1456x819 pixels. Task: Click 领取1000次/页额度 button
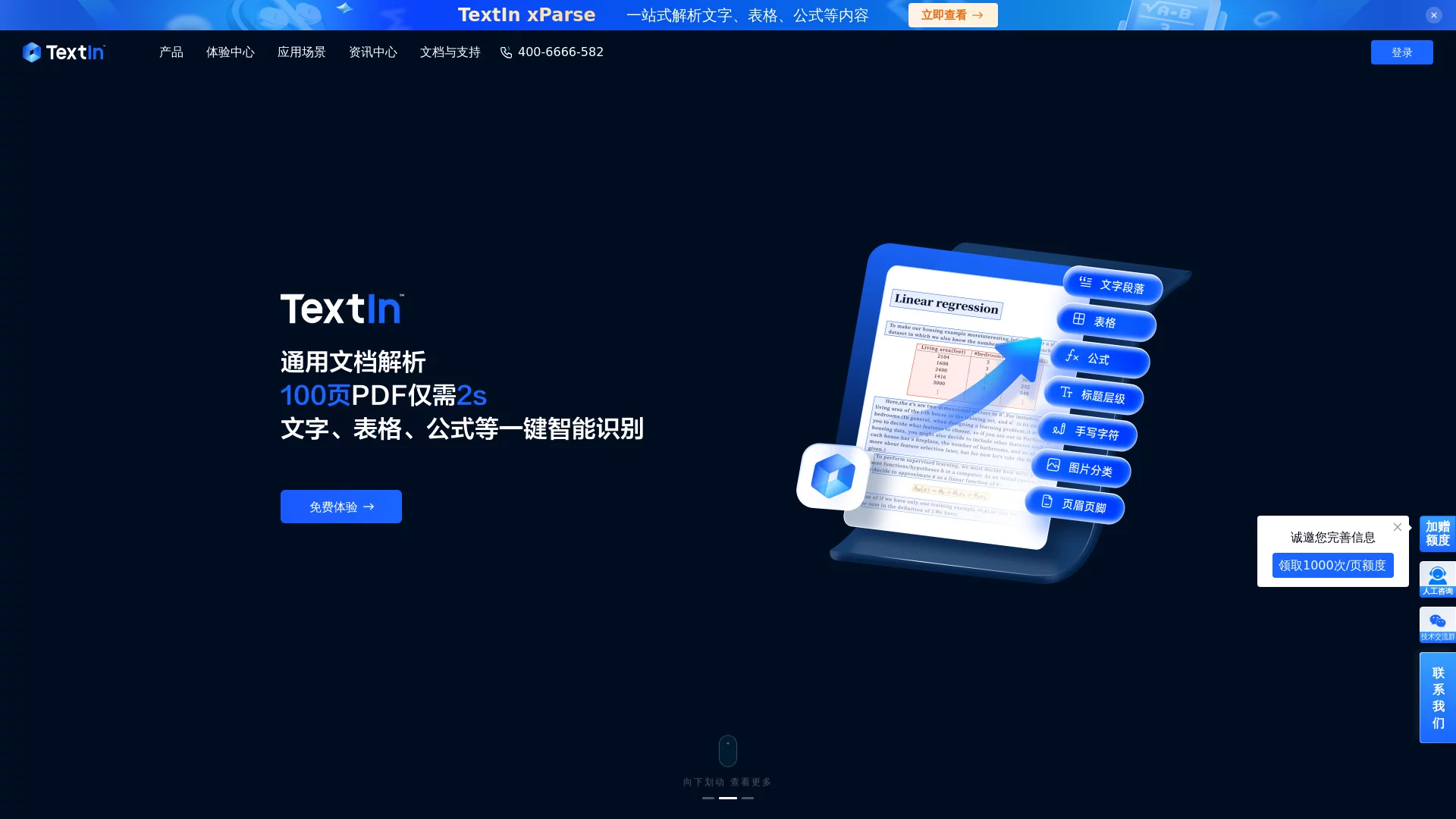coord(1332,566)
